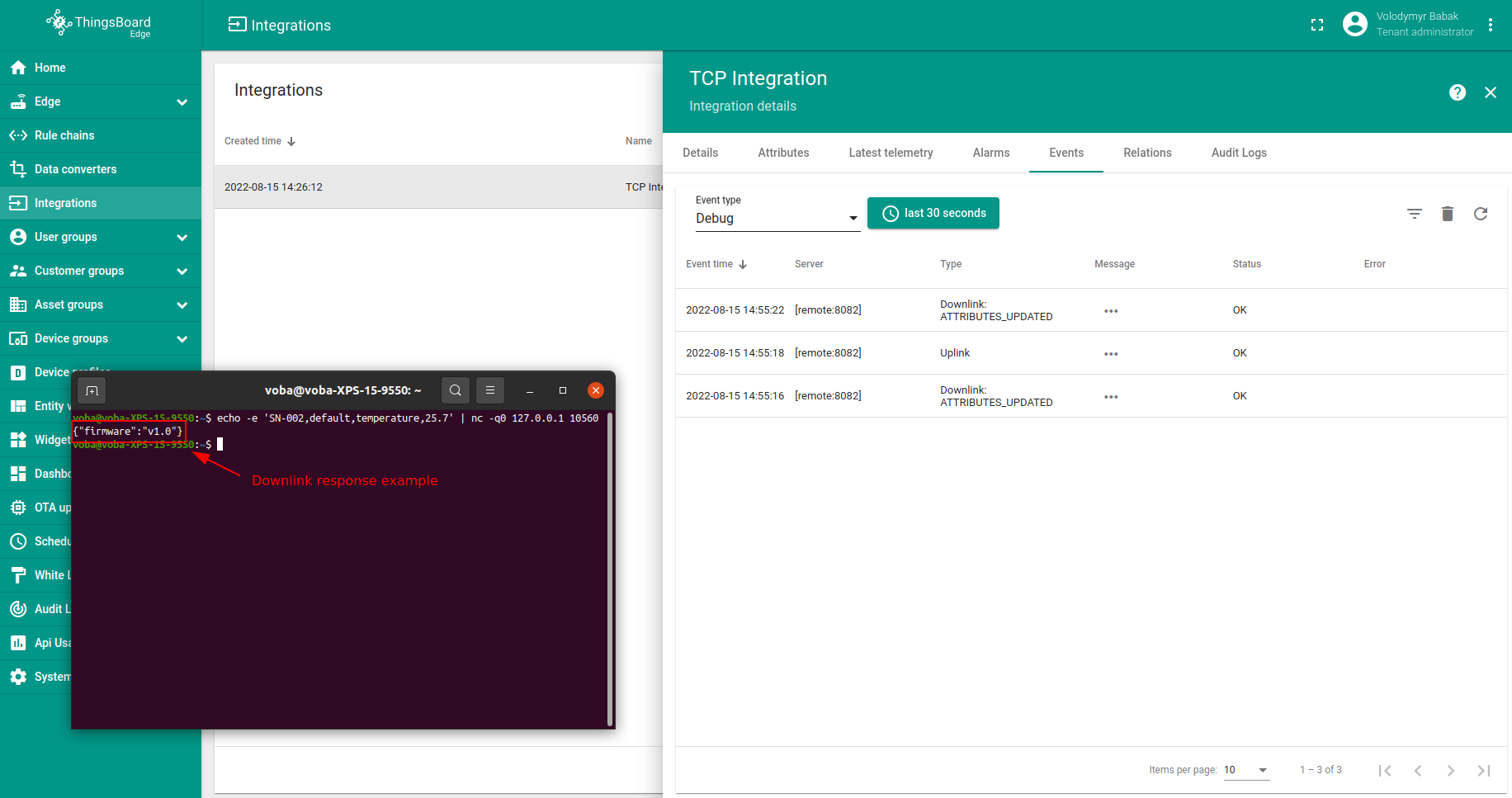Go to first events page
The image size is (1512, 798).
1385,771
